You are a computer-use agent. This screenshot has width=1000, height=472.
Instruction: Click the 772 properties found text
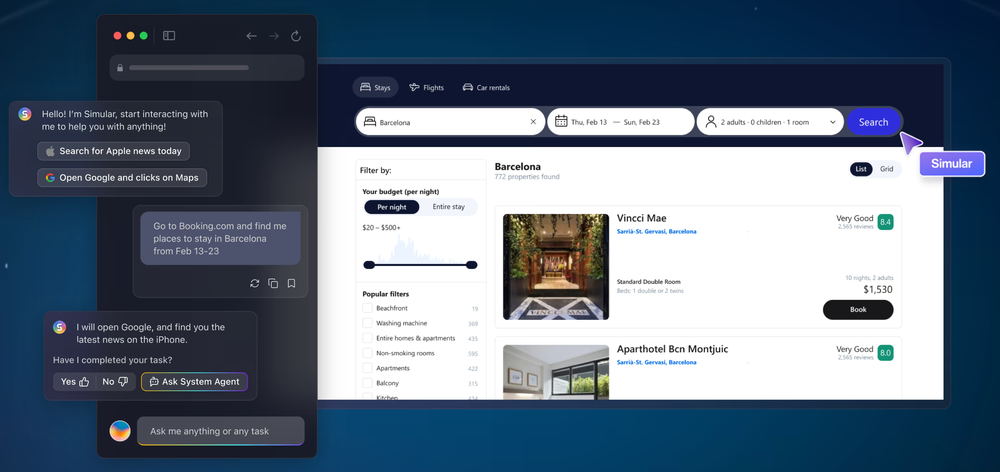pos(527,177)
